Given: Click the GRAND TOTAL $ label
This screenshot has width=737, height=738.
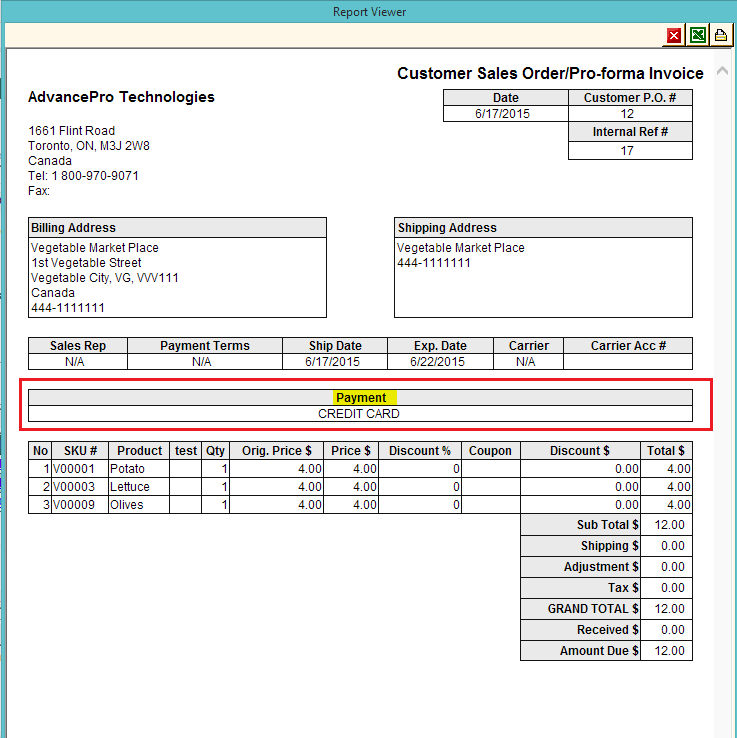Looking at the screenshot, I should [x=587, y=609].
